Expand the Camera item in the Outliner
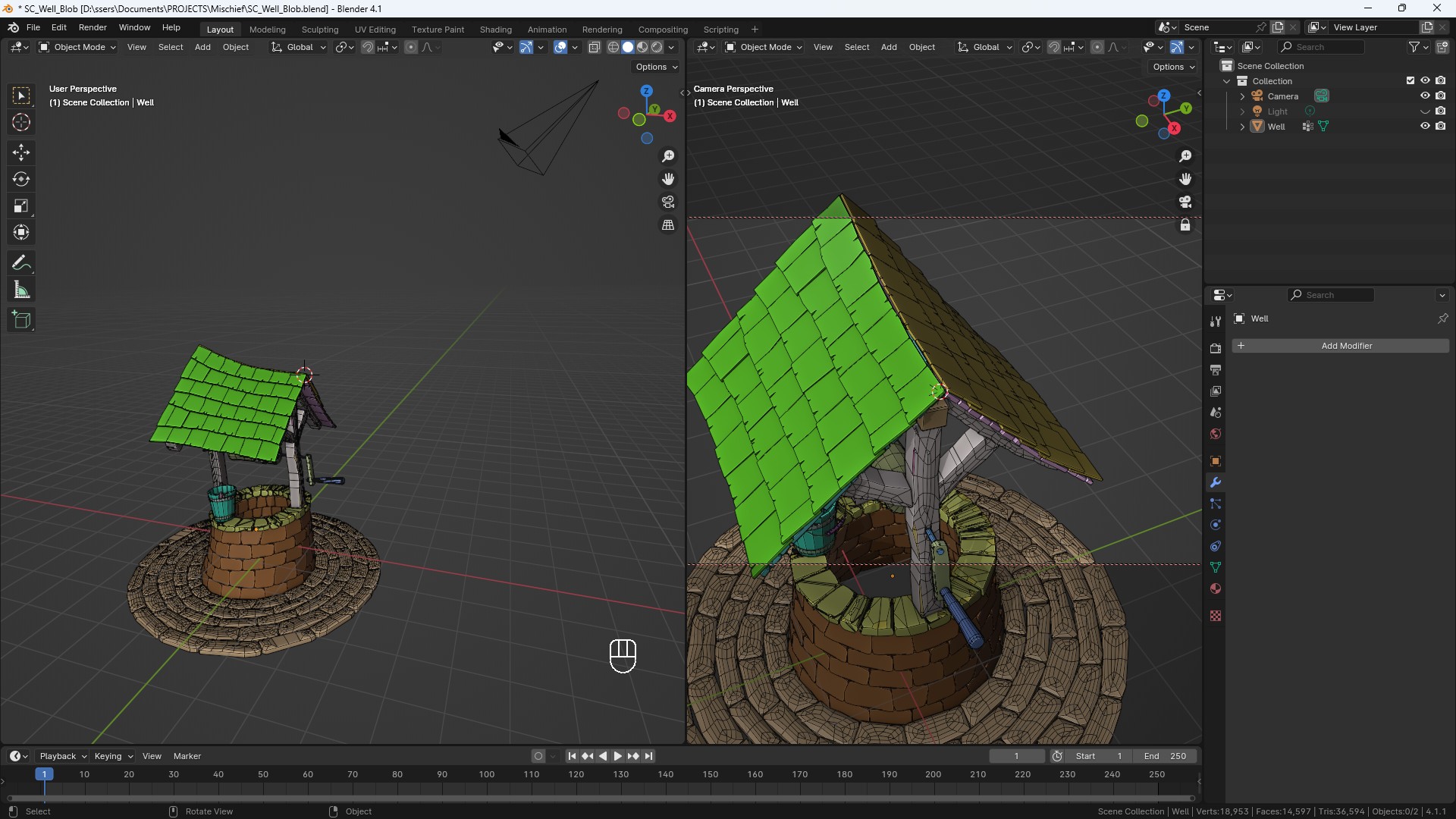The width and height of the screenshot is (1456, 819). [1241, 96]
